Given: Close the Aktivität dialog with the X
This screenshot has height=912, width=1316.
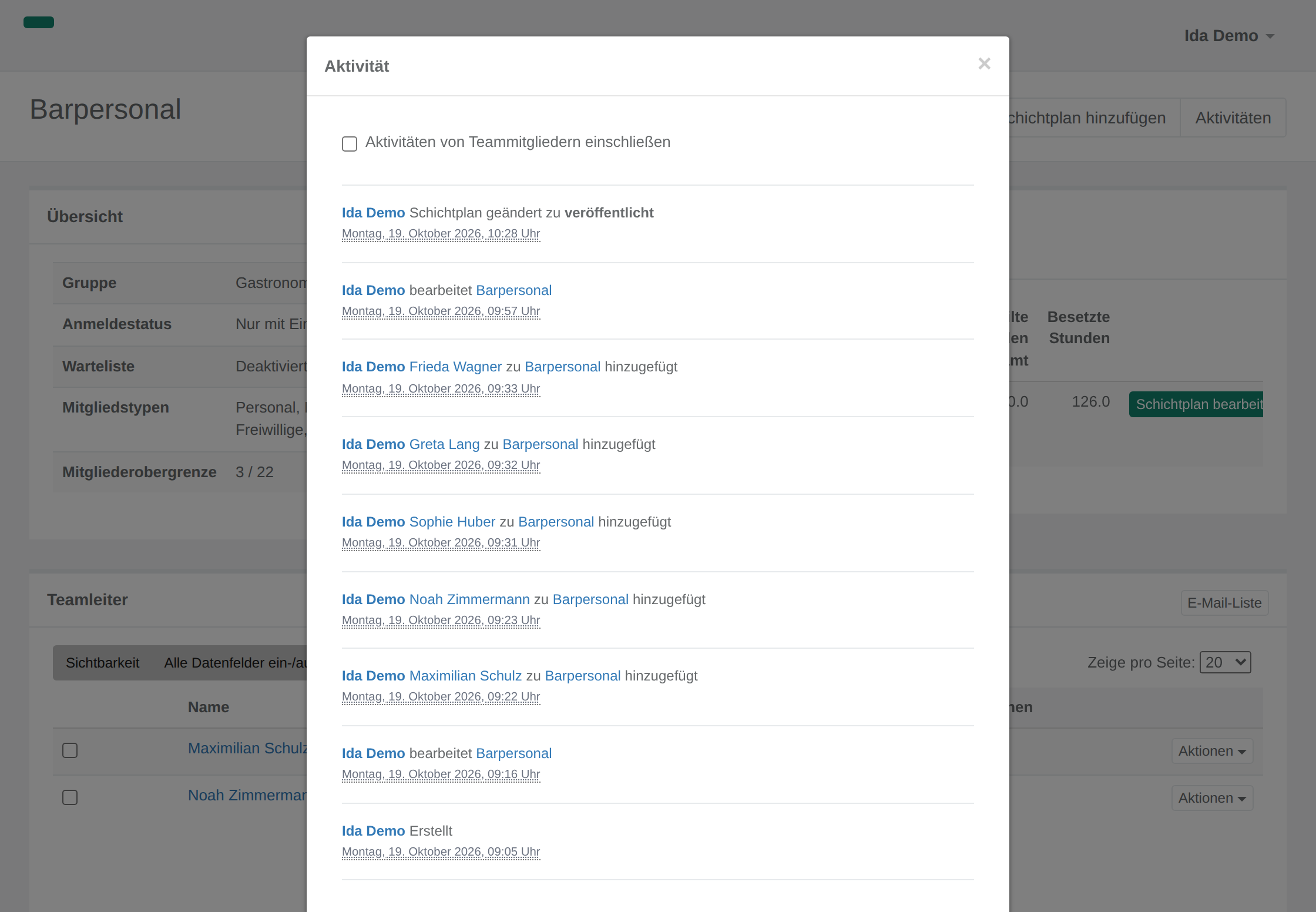Looking at the screenshot, I should point(984,63).
